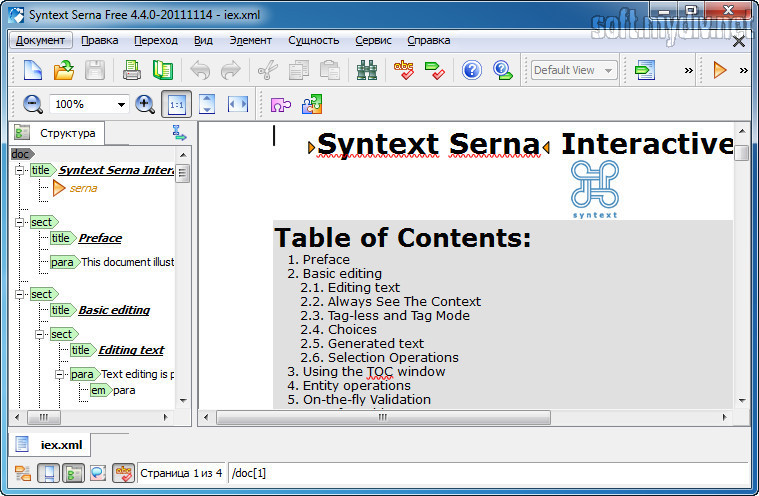Viewport: 759px width, 496px height.
Task: Click the orange play arrow in the toolbar
Action: 720,70
